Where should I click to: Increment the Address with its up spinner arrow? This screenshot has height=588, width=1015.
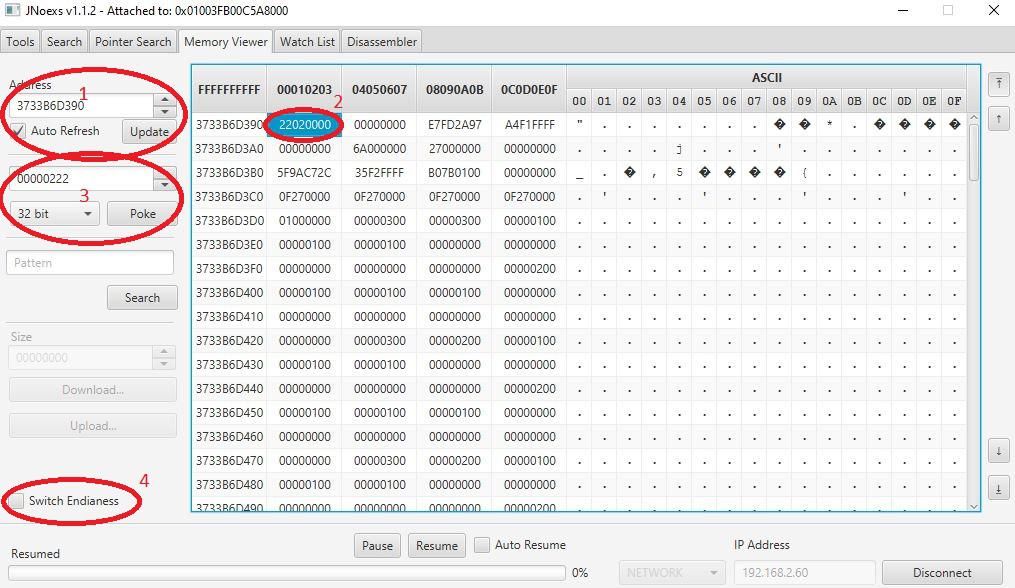click(164, 100)
